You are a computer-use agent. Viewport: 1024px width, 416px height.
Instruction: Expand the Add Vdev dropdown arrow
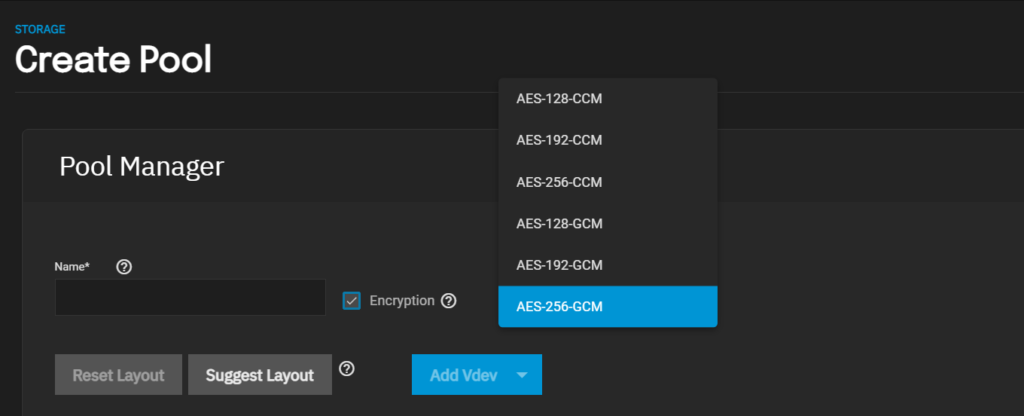(522, 375)
